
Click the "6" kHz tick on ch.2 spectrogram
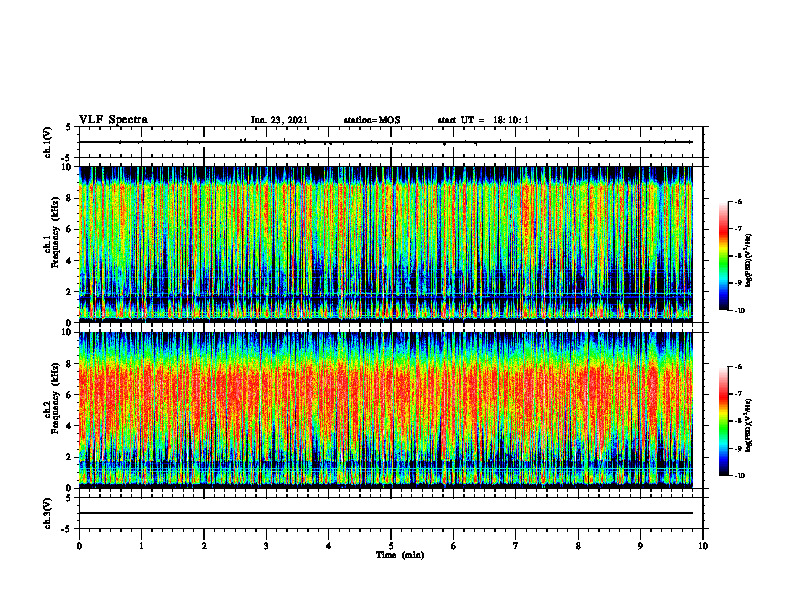pos(70,394)
